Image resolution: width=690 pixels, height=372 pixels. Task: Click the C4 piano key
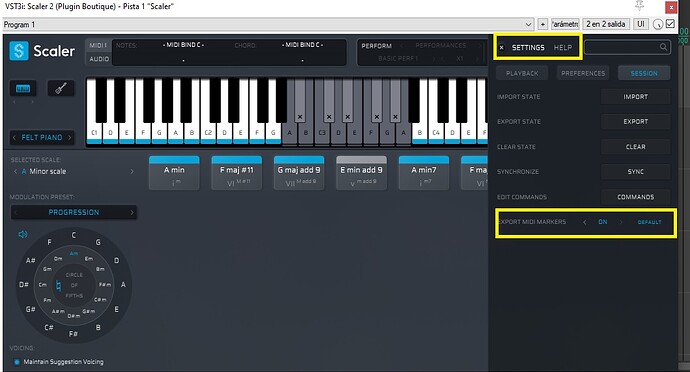[x=436, y=132]
